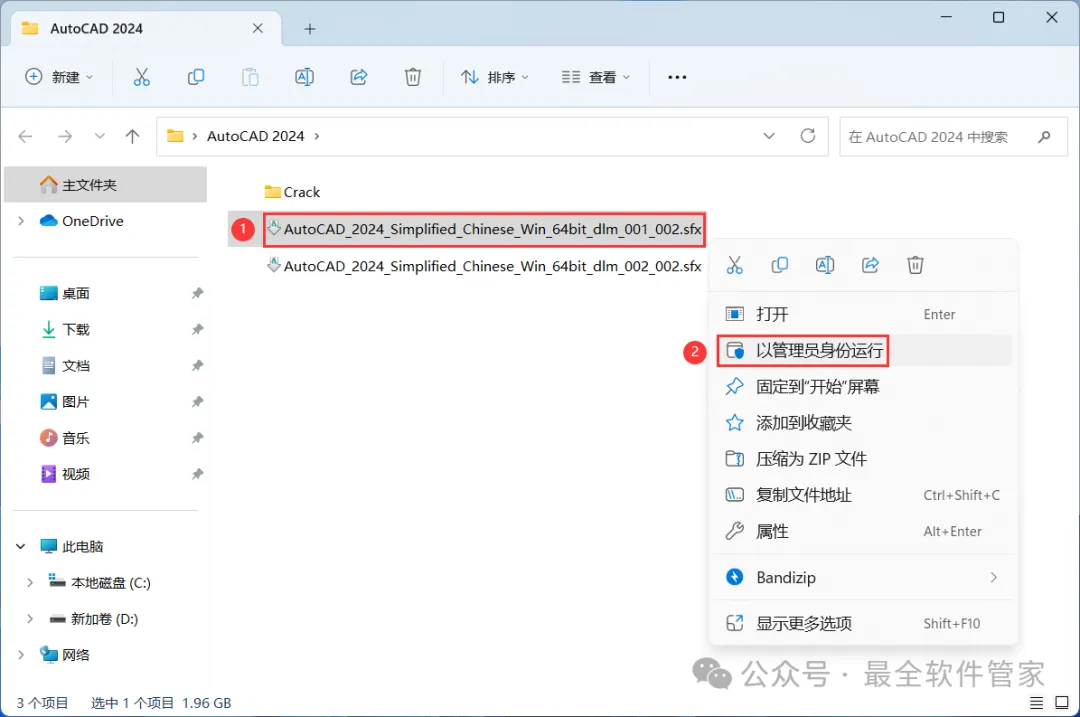Image resolution: width=1080 pixels, height=717 pixels.
Task: Click AutoCAD 2024 in the address breadcrumb
Action: point(256,136)
